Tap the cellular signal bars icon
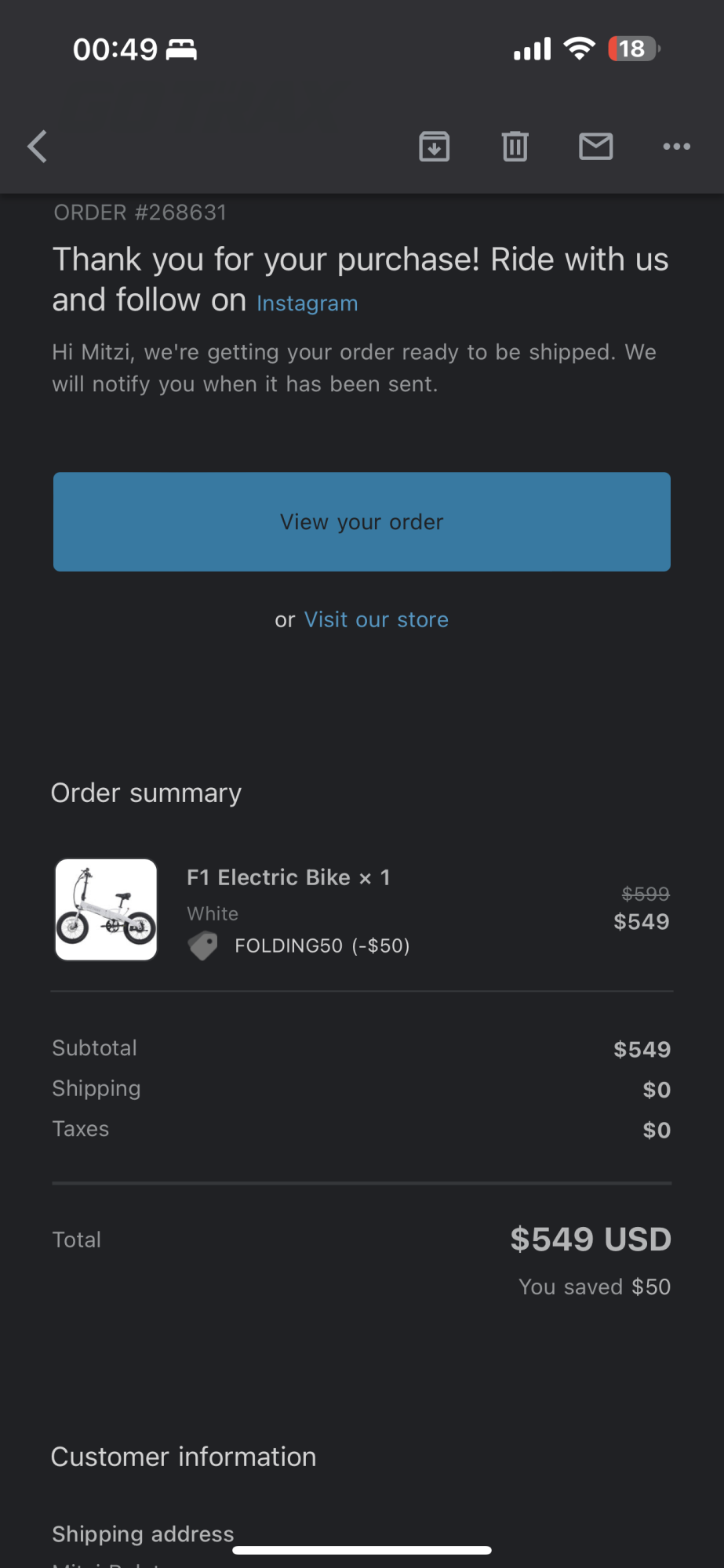The height and width of the screenshot is (1568, 724). click(x=532, y=49)
